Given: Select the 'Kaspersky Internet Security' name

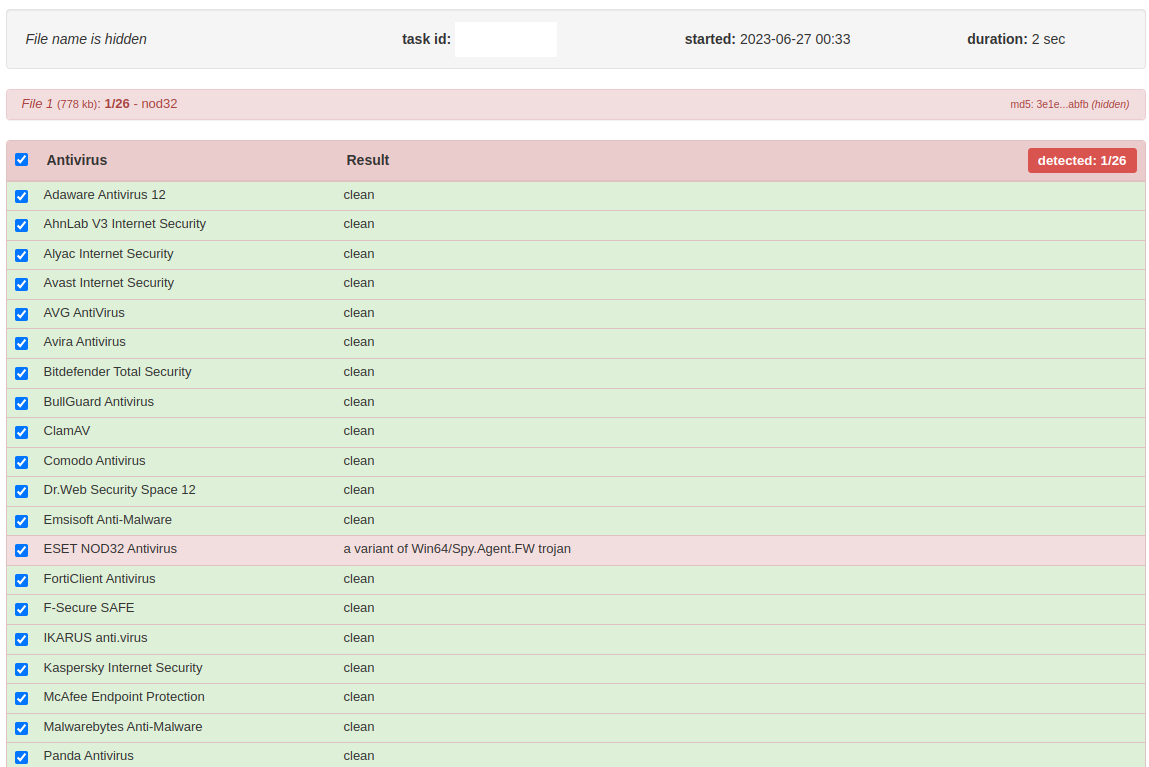Looking at the screenshot, I should point(122,668).
